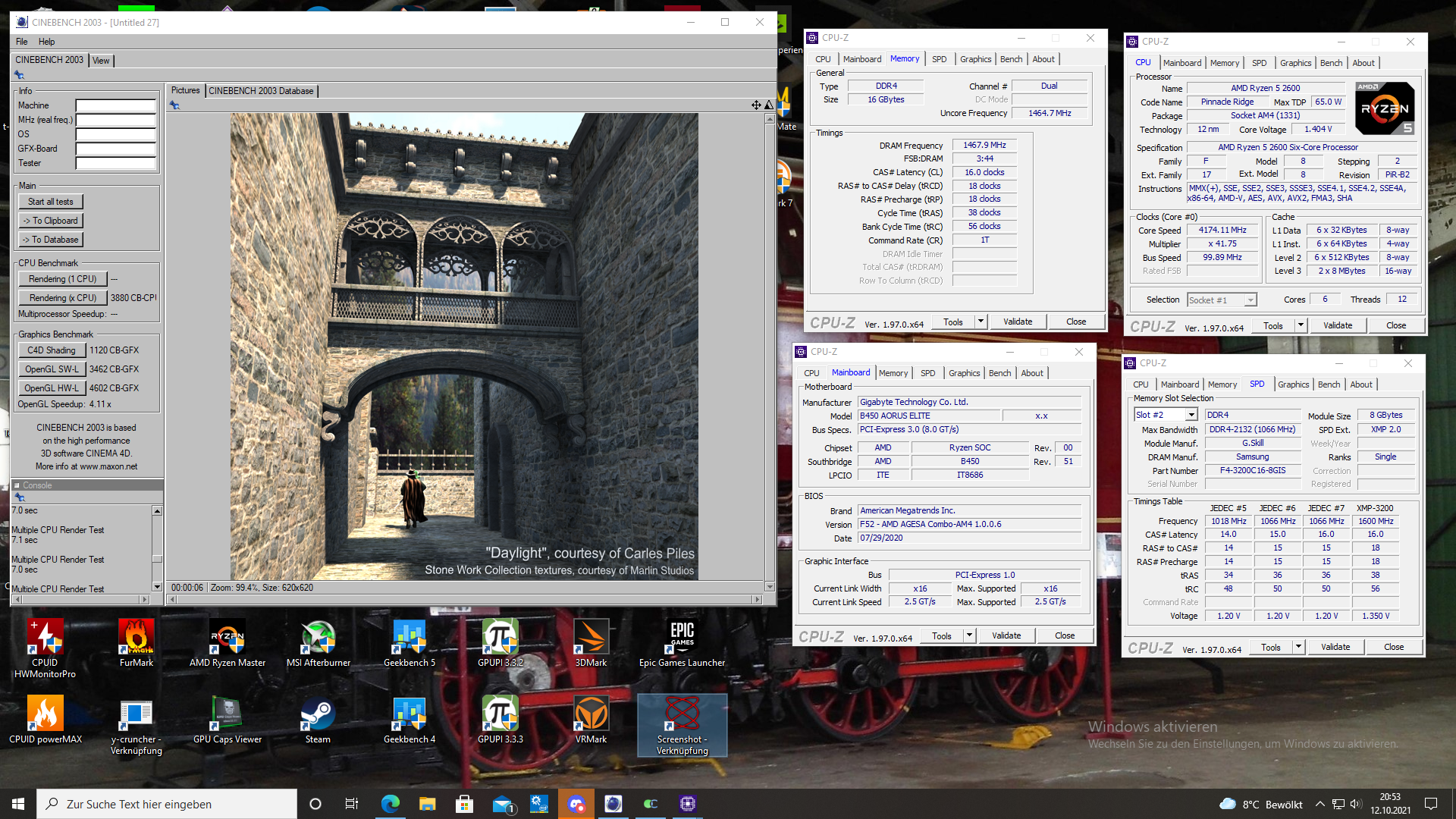Launch Geekbench 5 shortcut
Image resolution: width=1456 pixels, height=819 pixels.
tap(409, 642)
